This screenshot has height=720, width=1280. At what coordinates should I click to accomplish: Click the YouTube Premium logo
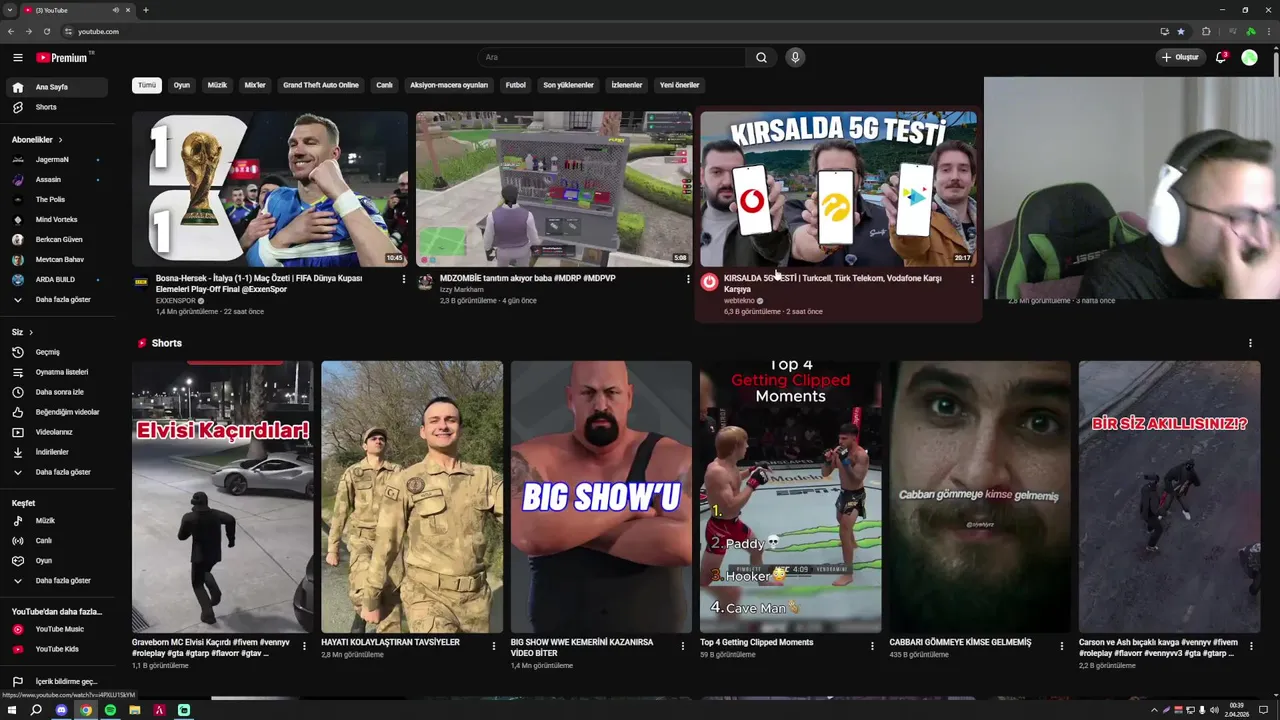click(63, 58)
